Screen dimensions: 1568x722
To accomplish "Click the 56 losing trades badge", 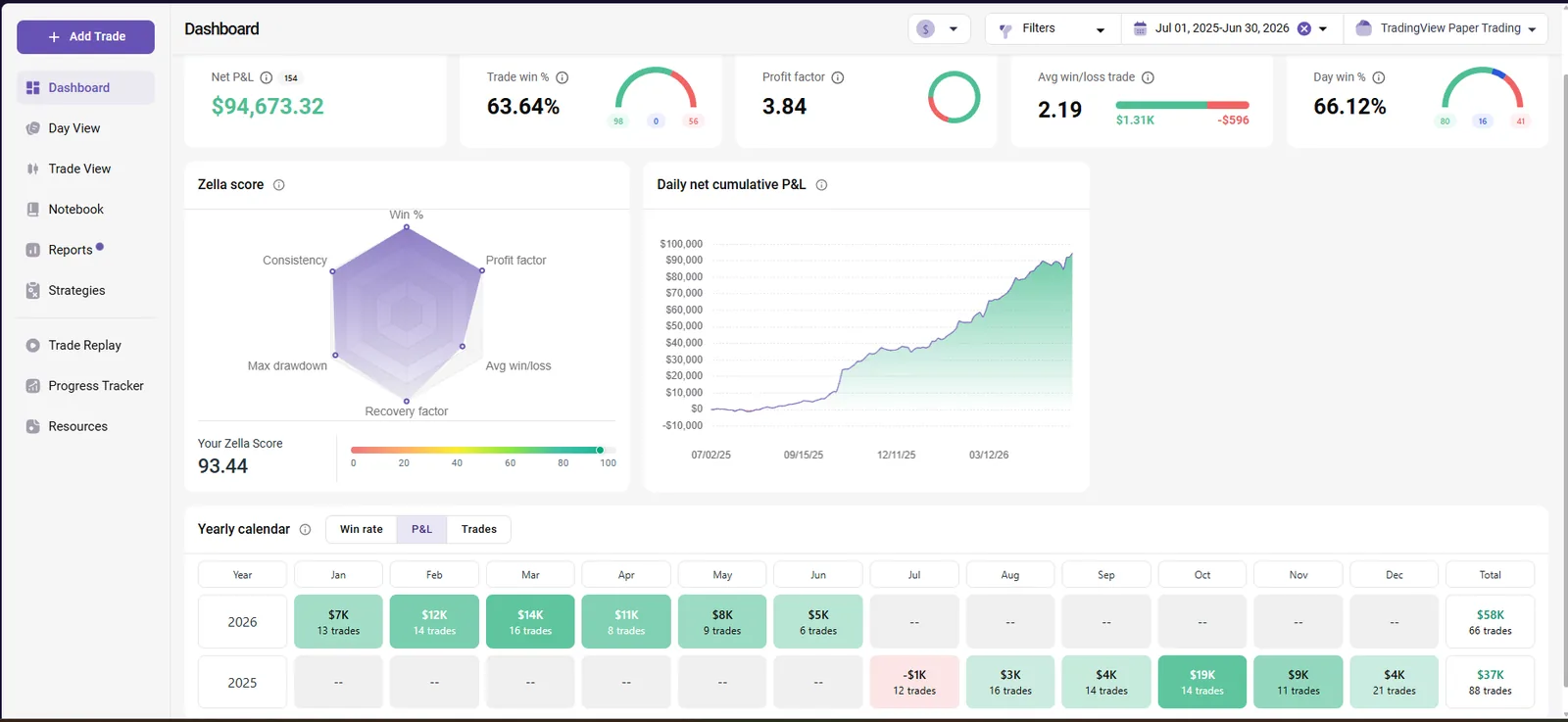I will click(693, 121).
